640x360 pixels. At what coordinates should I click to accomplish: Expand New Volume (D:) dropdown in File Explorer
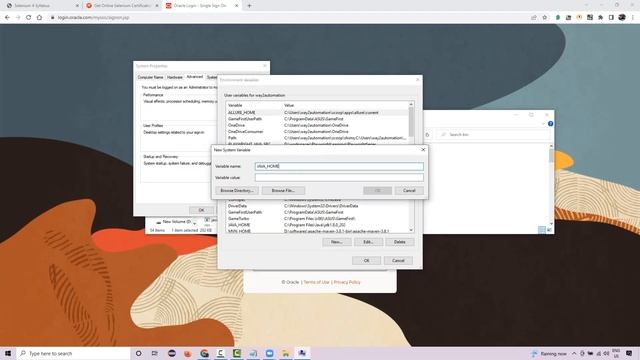[x=195, y=222]
